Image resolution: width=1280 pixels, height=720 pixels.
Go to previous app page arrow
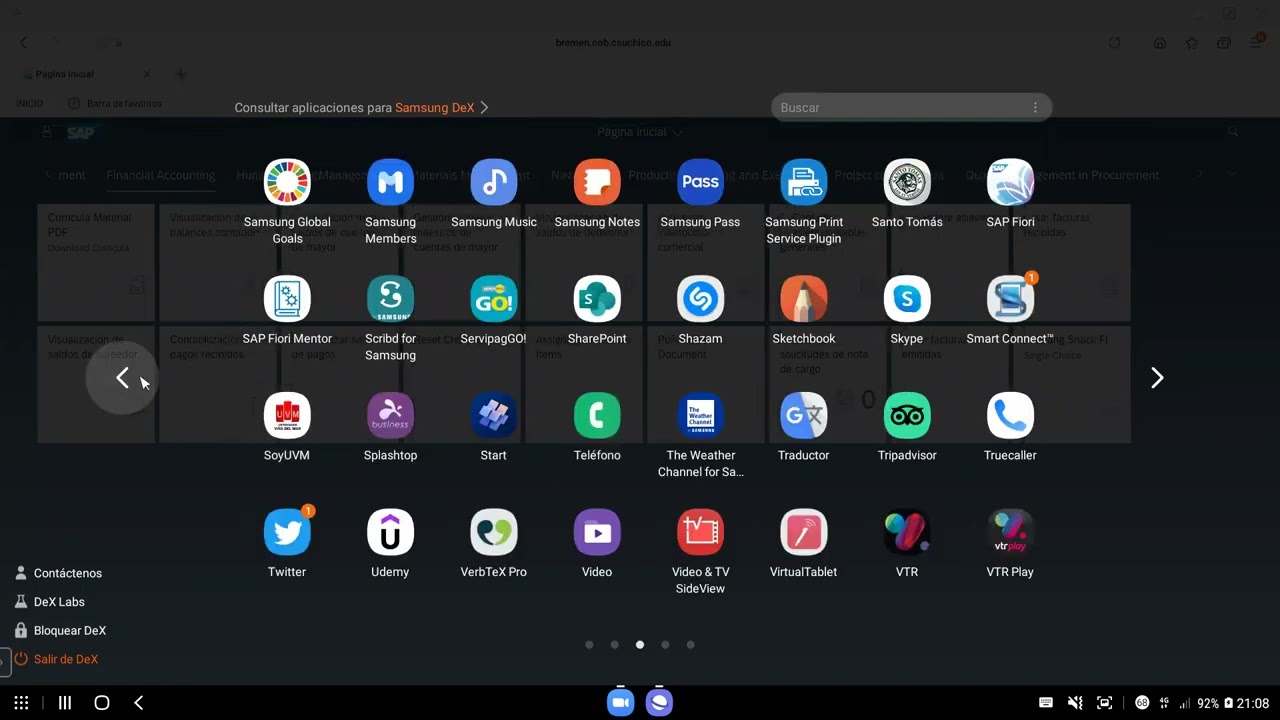[122, 378]
